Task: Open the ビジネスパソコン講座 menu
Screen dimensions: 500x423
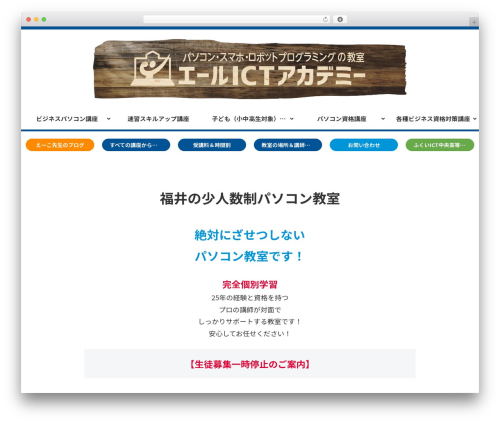Action: tap(67, 119)
